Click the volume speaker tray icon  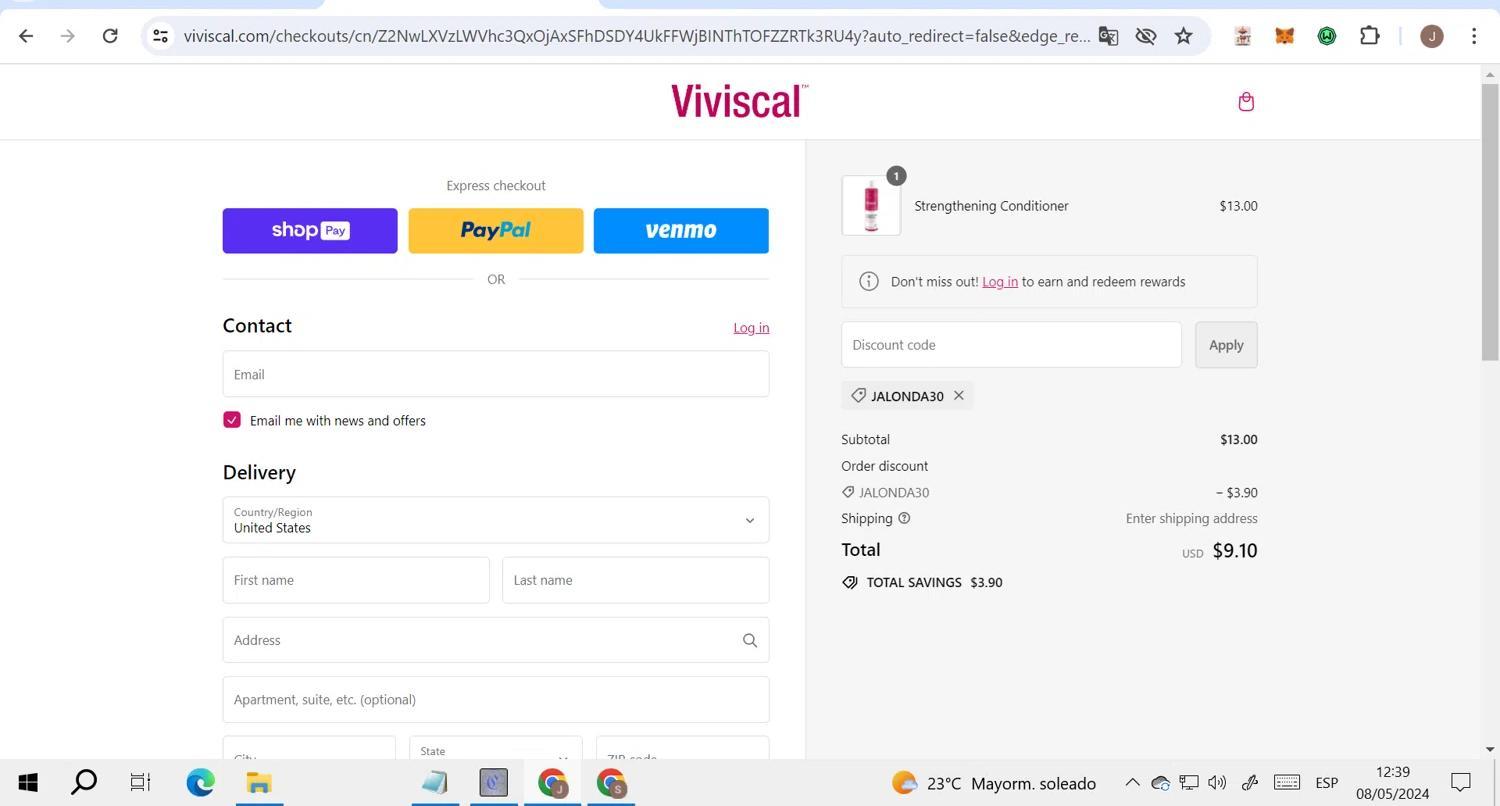click(x=1217, y=783)
